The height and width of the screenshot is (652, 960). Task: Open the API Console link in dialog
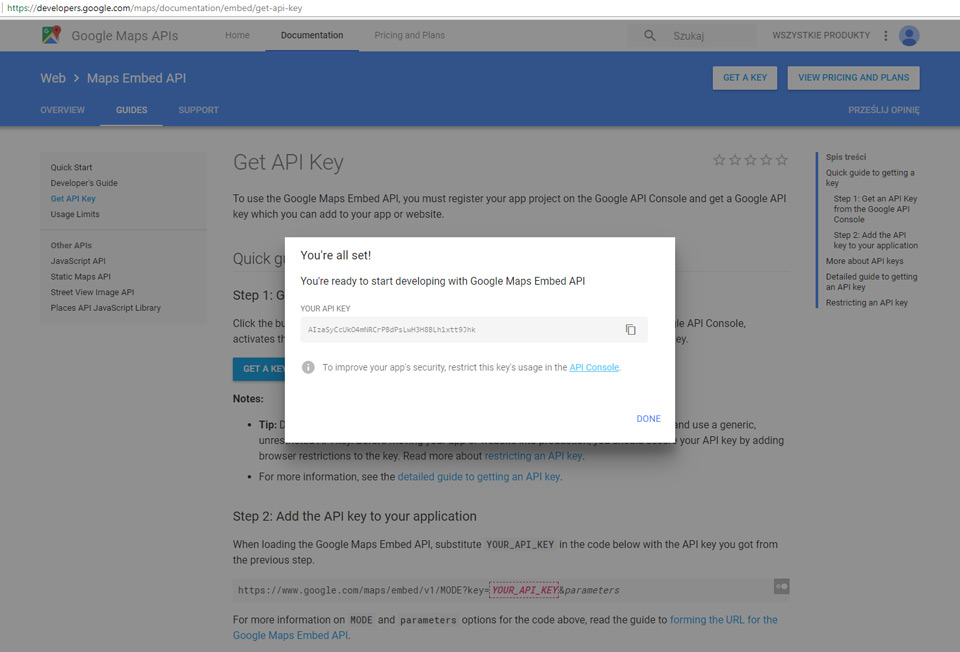(x=594, y=367)
